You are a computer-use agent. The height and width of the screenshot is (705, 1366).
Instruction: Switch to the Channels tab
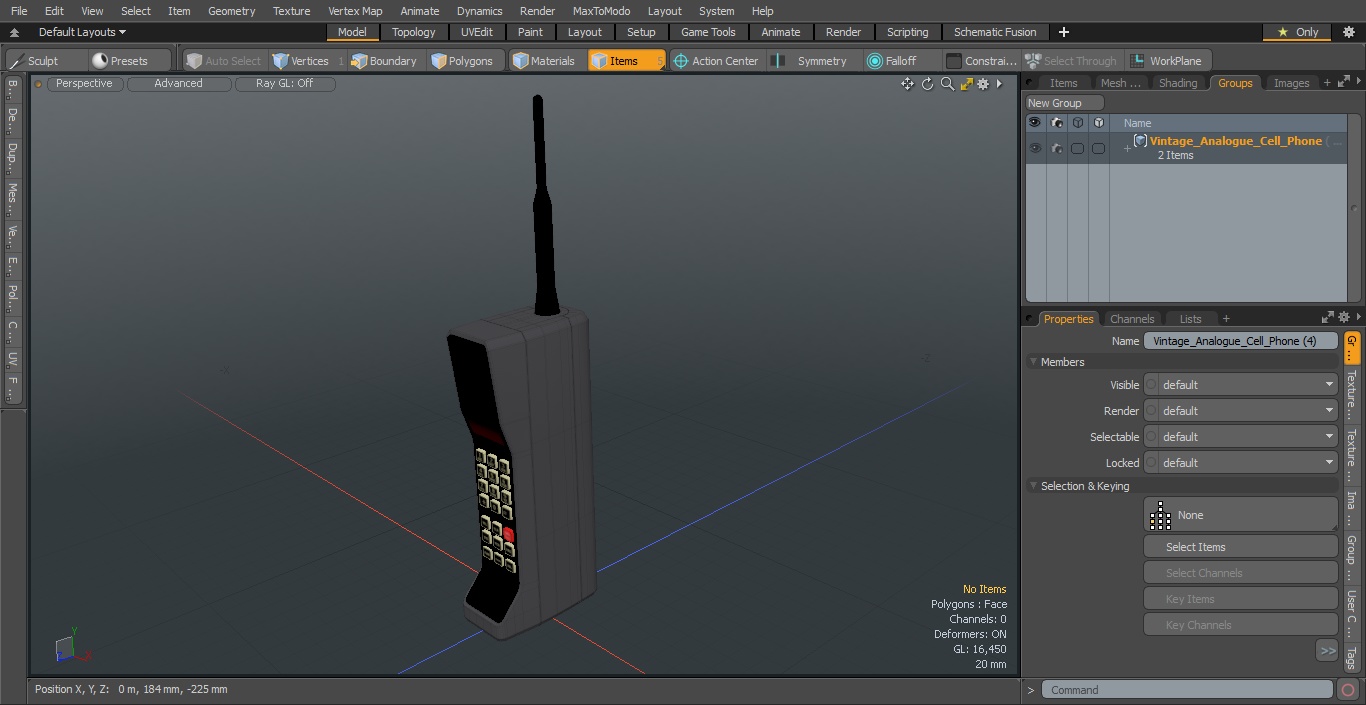tap(1132, 319)
